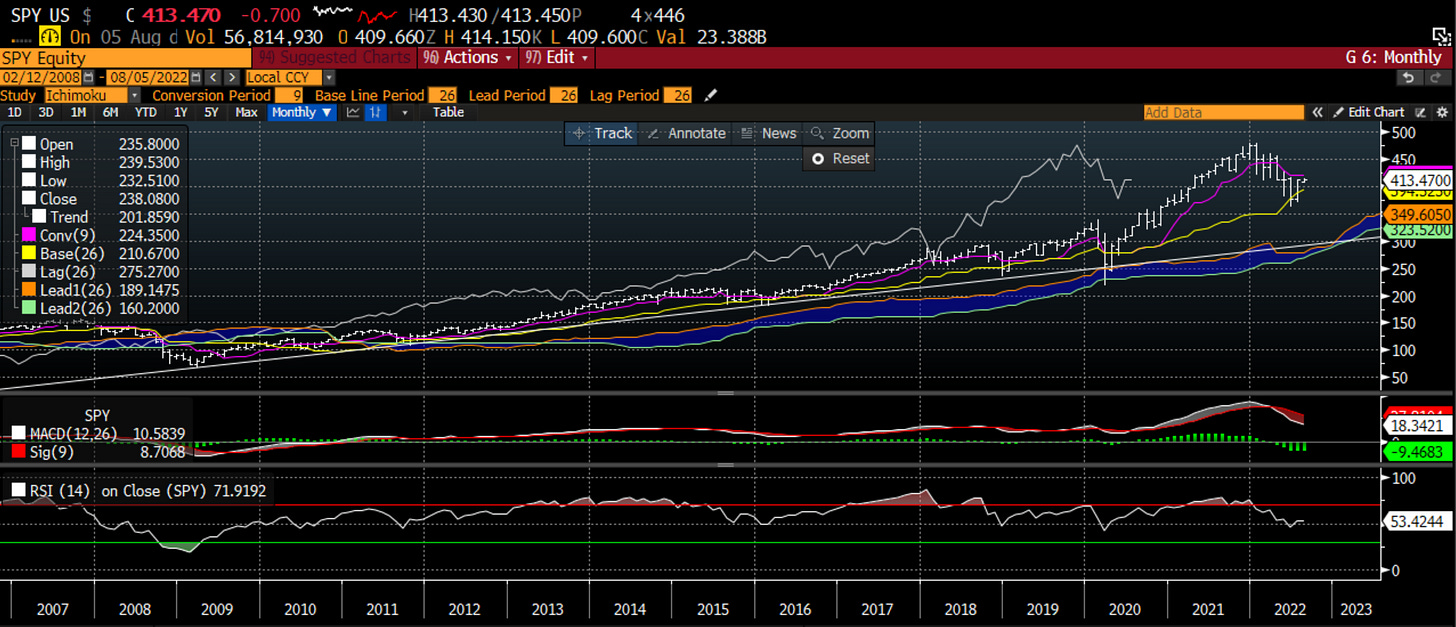Screen dimensions: 1456x627
Task: Open the start date calendar picker
Action: click(88, 77)
